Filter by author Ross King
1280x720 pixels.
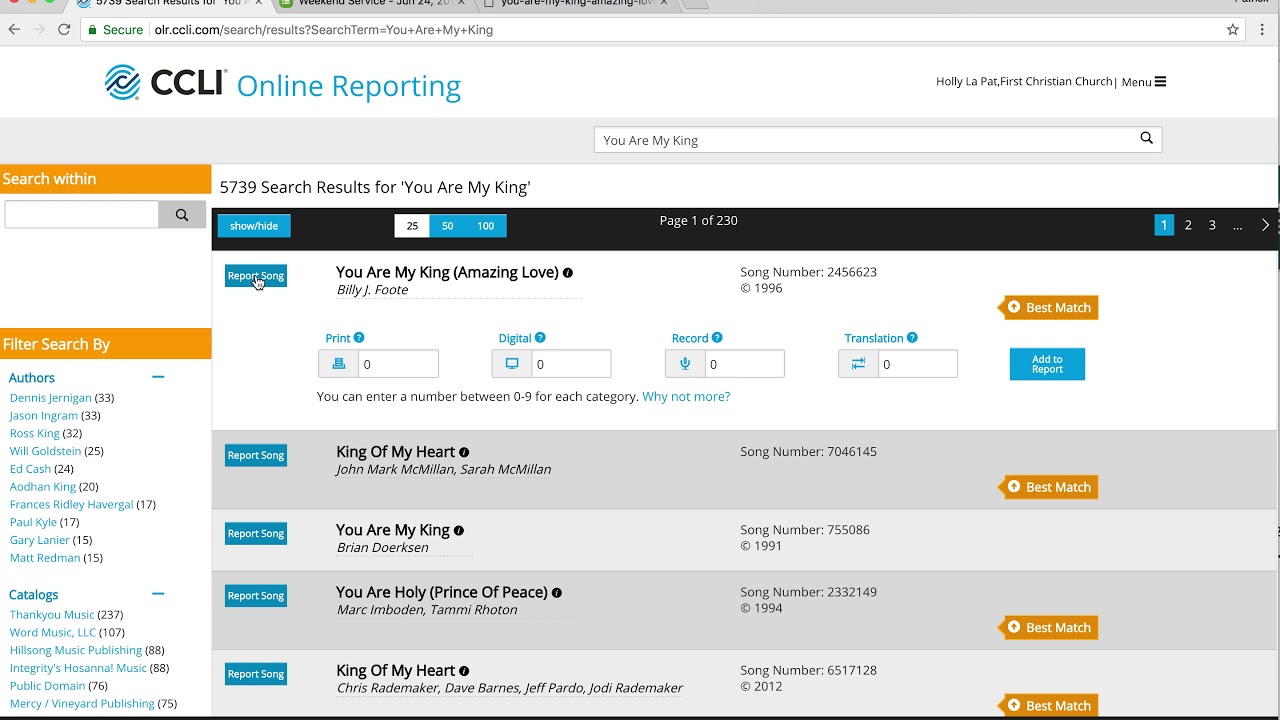pyautogui.click(x=35, y=434)
